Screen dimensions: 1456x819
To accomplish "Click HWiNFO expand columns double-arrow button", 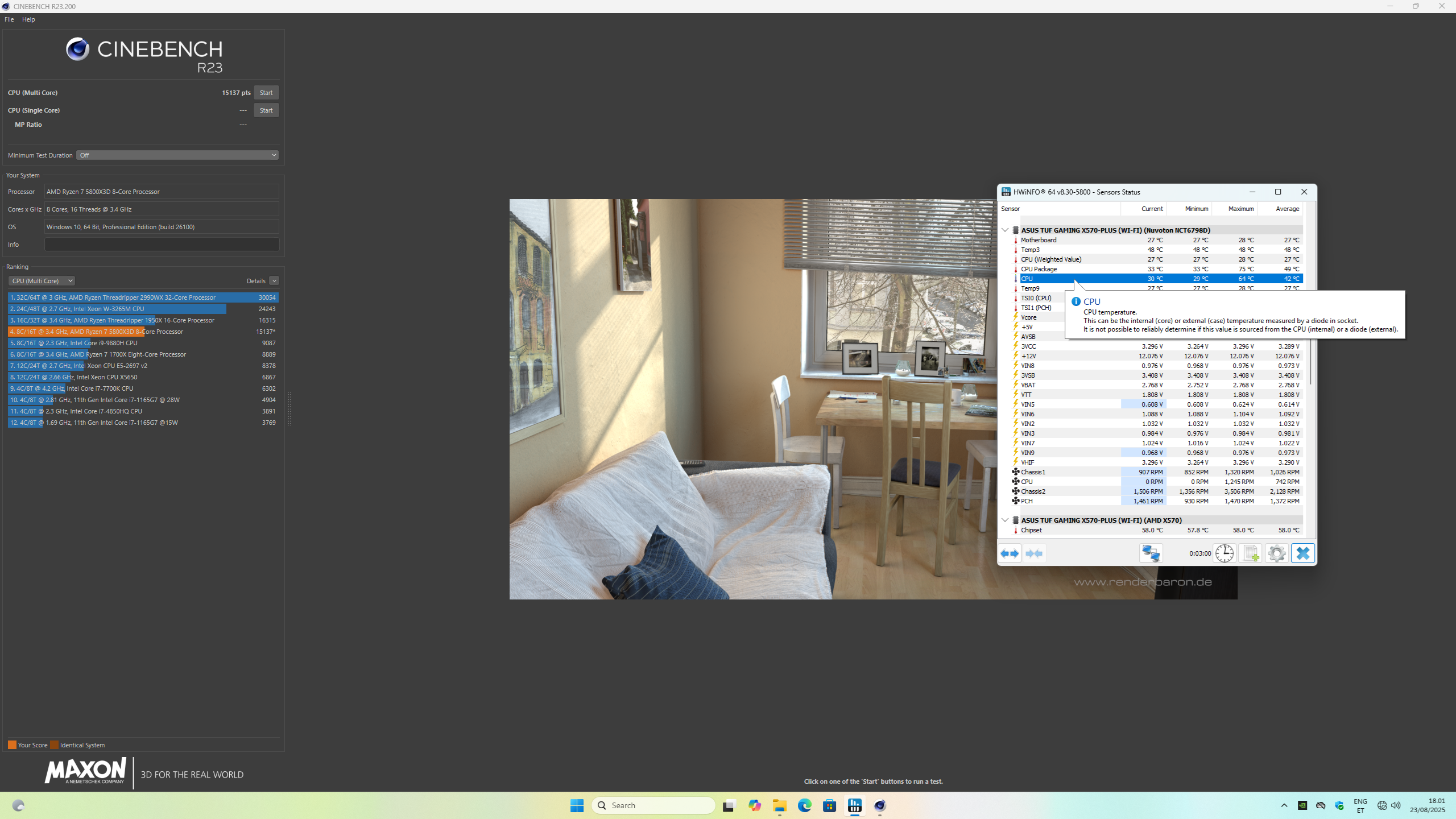I will tap(1010, 553).
